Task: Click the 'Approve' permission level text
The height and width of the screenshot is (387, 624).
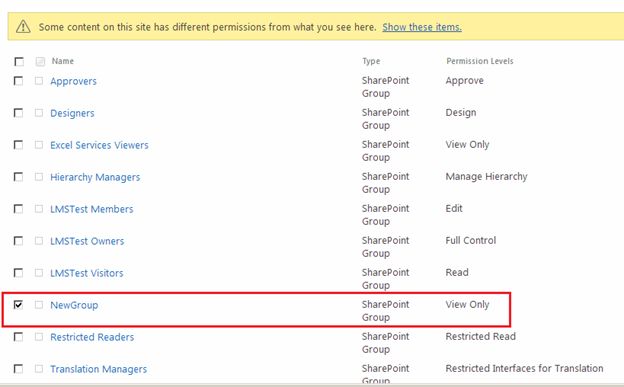Action: tap(464, 81)
